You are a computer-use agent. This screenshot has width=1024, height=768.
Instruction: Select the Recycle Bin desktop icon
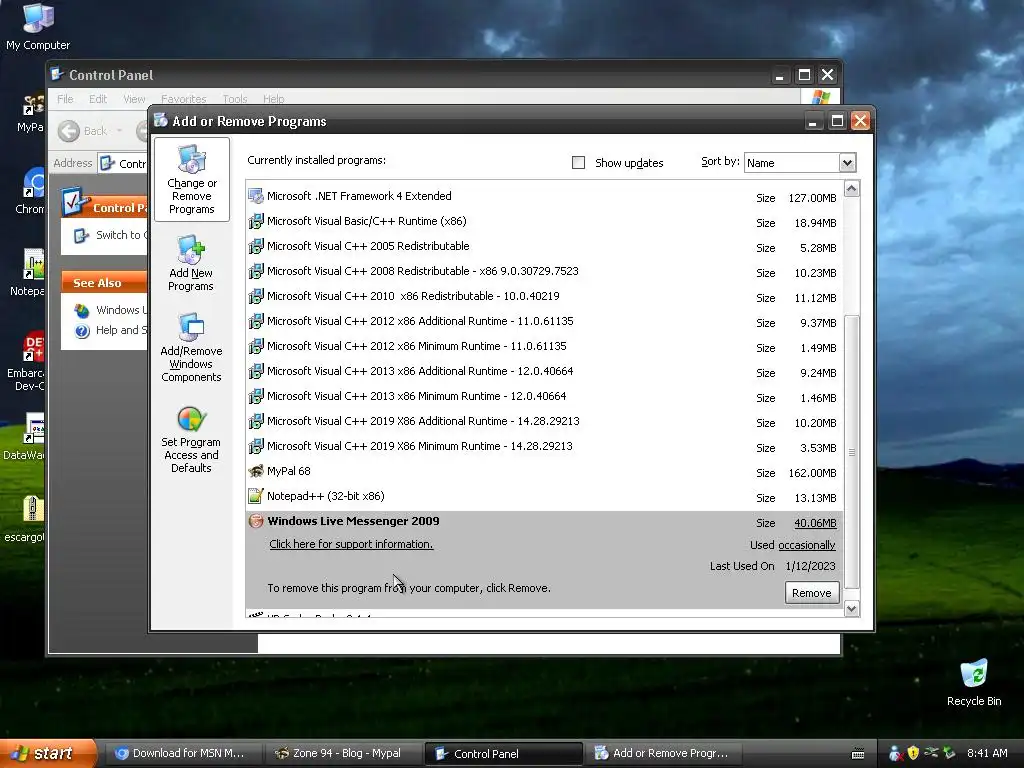click(x=974, y=682)
